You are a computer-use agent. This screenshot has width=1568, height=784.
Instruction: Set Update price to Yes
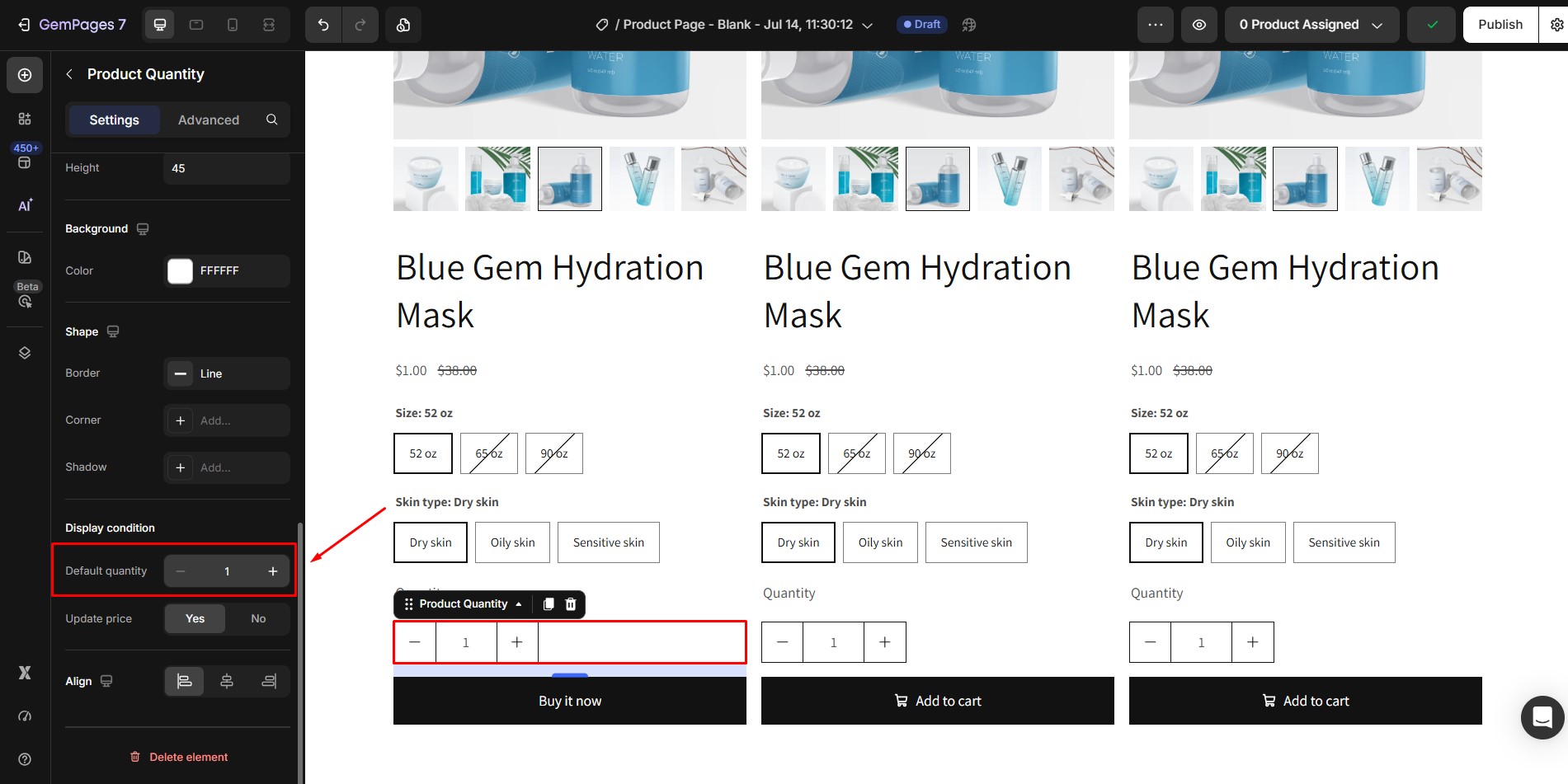click(195, 618)
